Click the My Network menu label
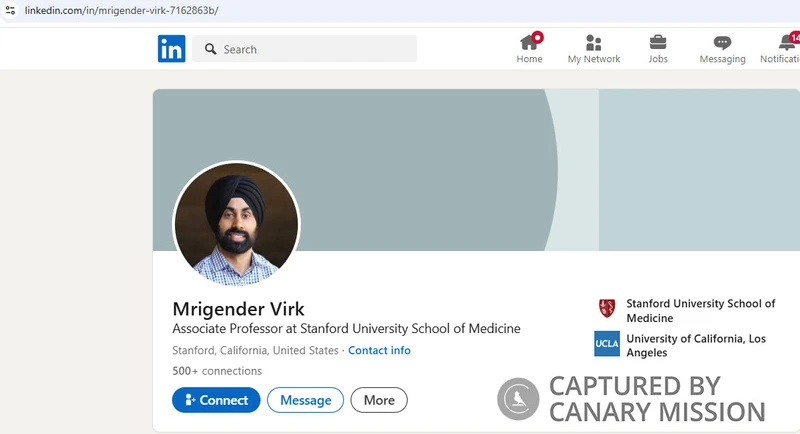This screenshot has height=434, width=800. [x=594, y=59]
